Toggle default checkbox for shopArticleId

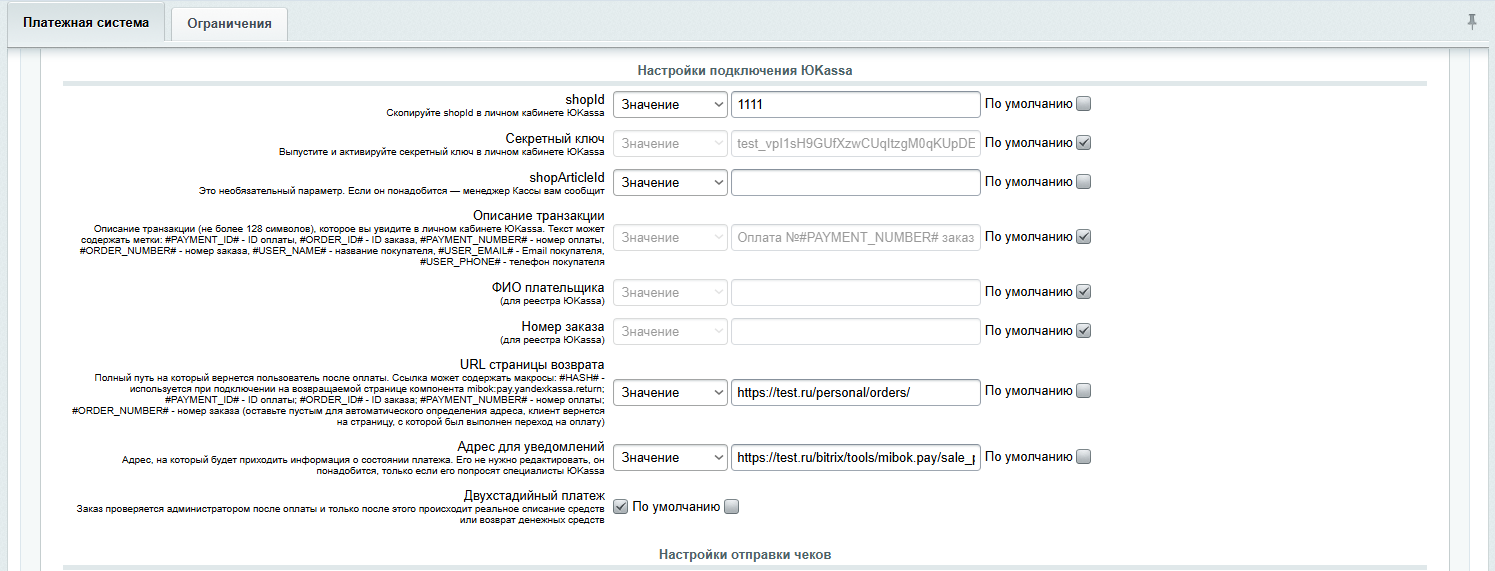1083,182
